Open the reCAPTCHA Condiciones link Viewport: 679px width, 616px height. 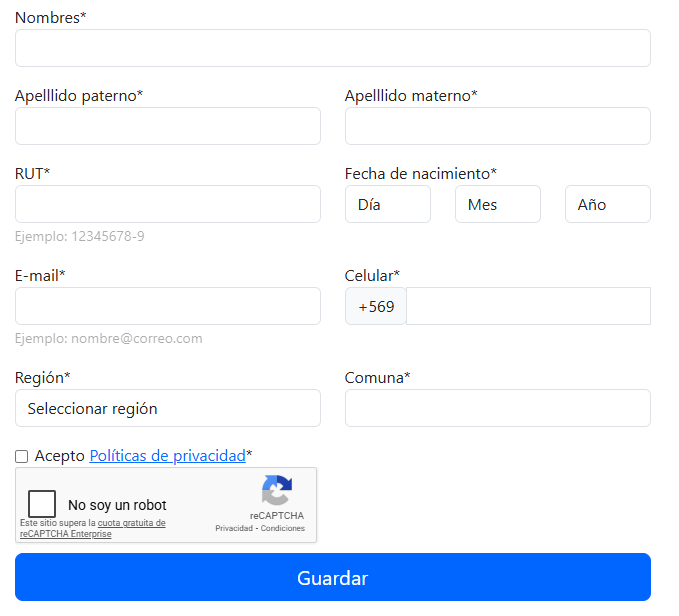pyautogui.click(x=283, y=529)
